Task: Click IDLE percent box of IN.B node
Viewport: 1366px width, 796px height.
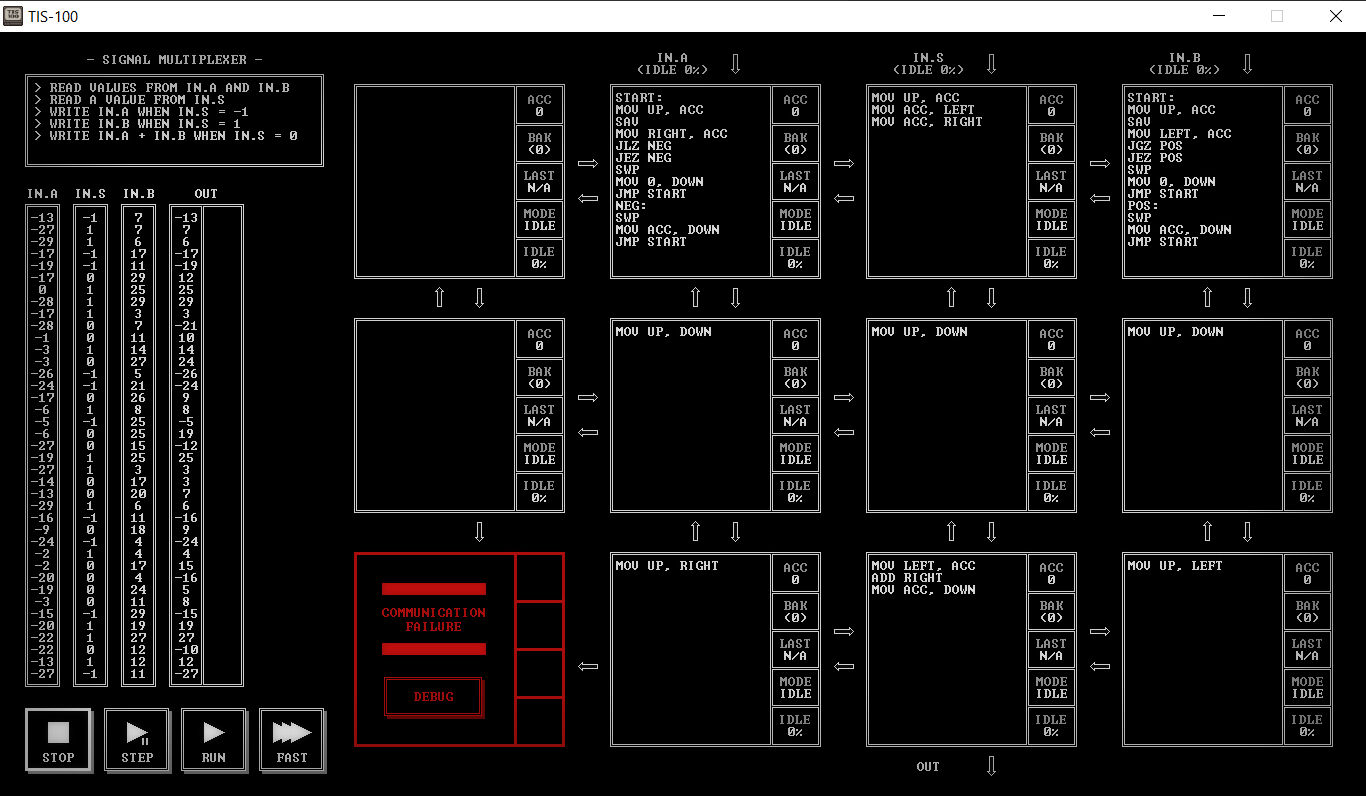Action: point(1307,258)
